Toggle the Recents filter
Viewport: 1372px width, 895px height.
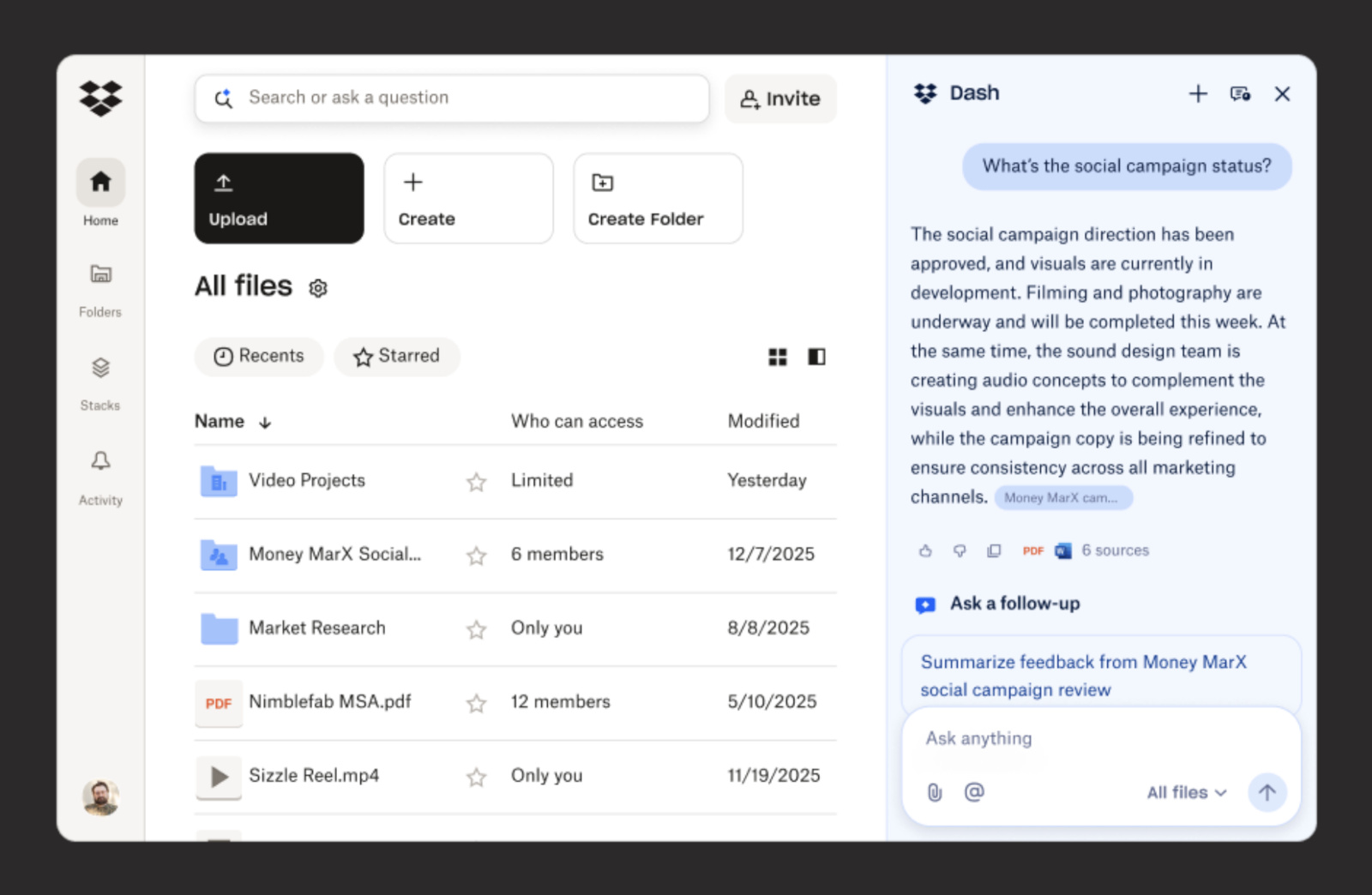(258, 357)
